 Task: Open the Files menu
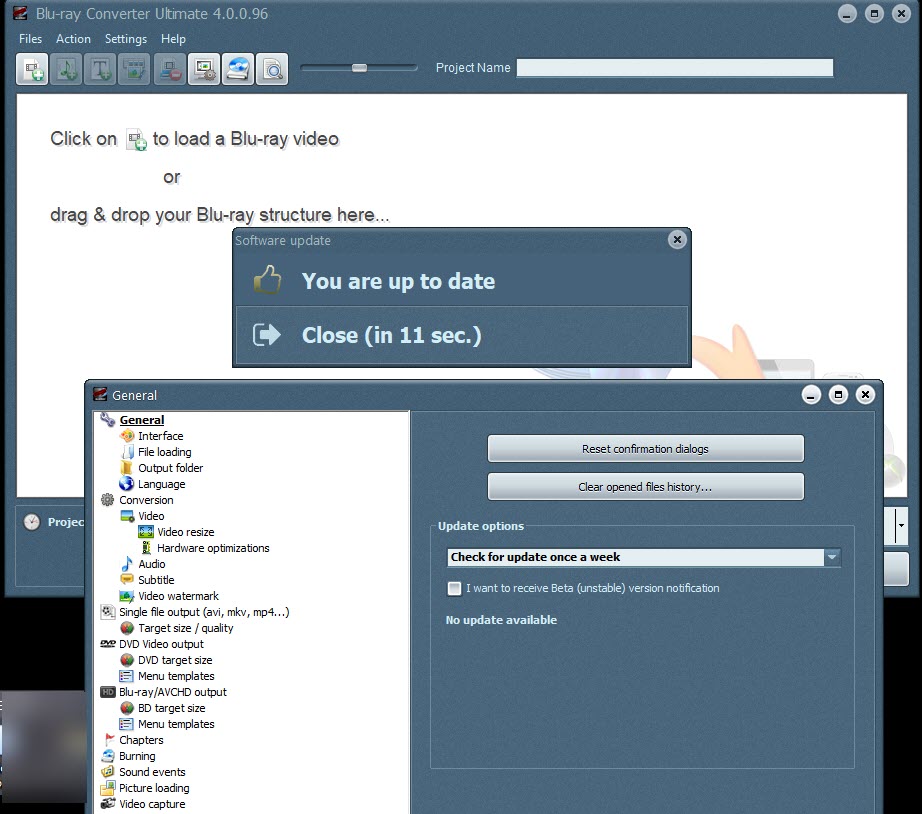(31, 39)
